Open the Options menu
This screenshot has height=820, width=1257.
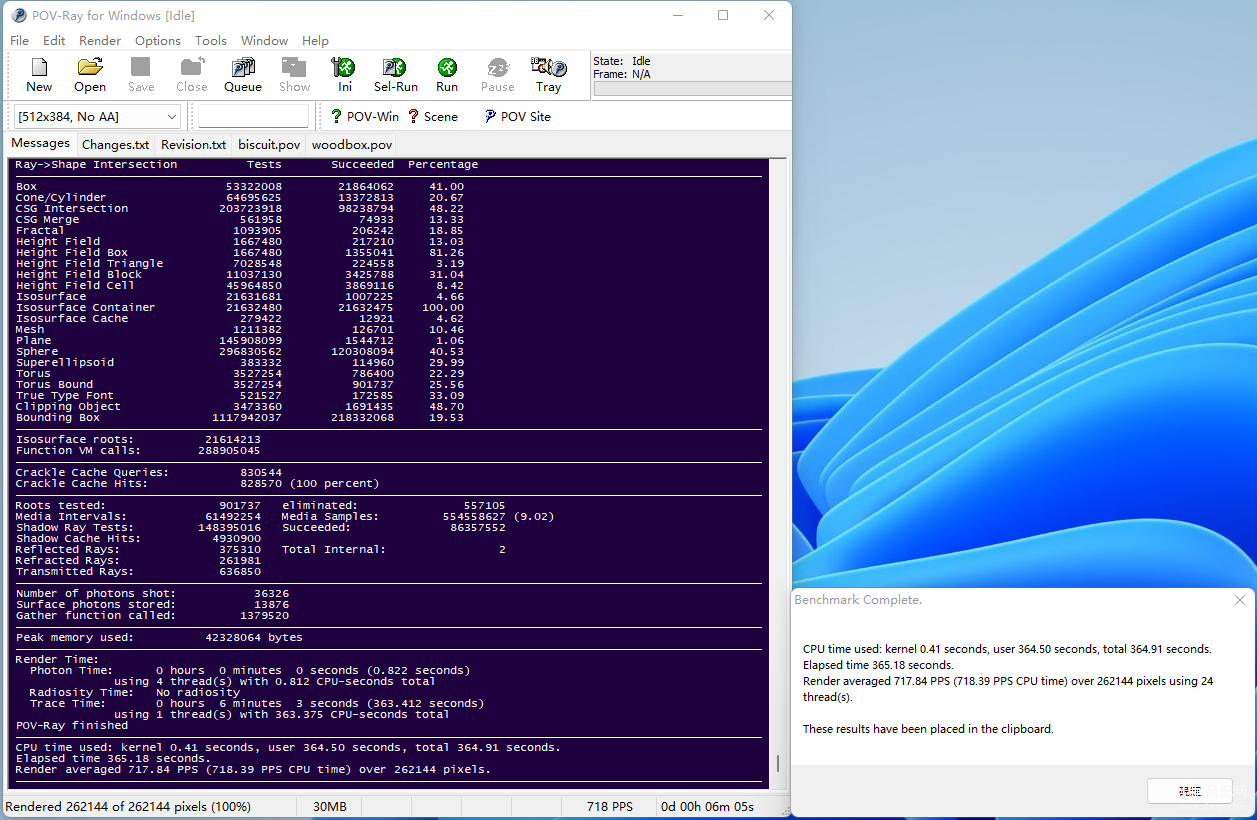click(x=158, y=41)
